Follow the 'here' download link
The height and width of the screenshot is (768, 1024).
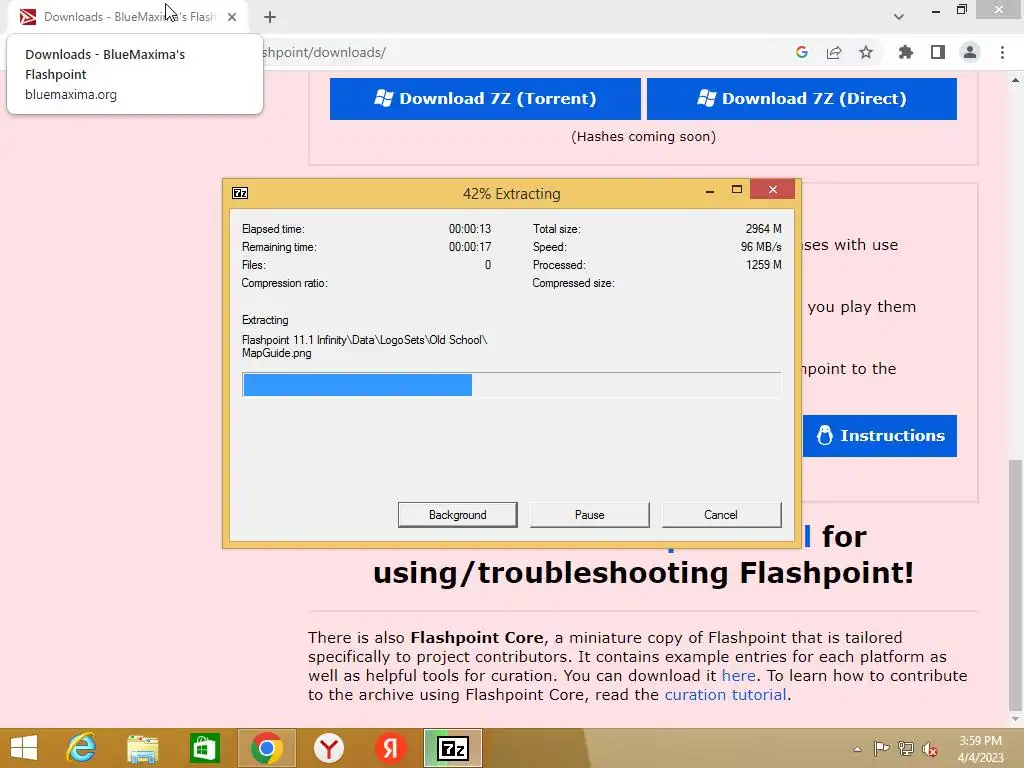pyautogui.click(x=738, y=675)
